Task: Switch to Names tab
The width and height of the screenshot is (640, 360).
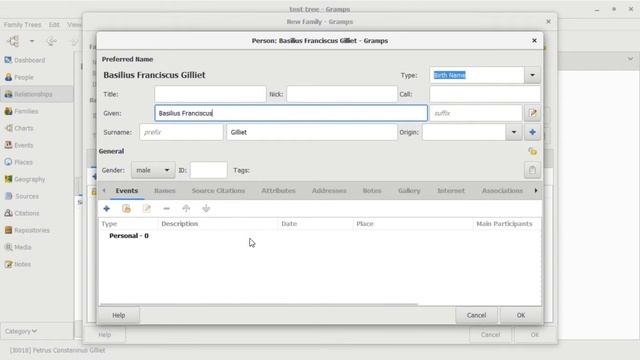Action: [164, 191]
